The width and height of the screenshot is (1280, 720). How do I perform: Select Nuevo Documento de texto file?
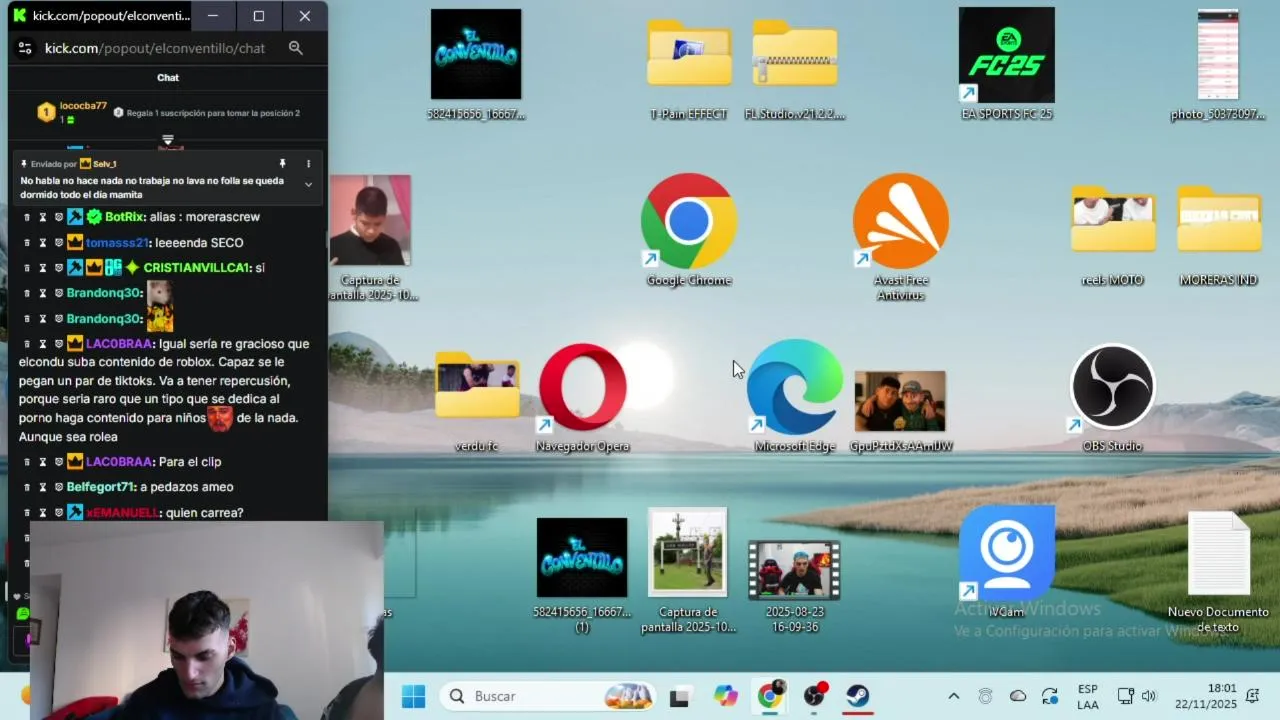[x=1218, y=572]
